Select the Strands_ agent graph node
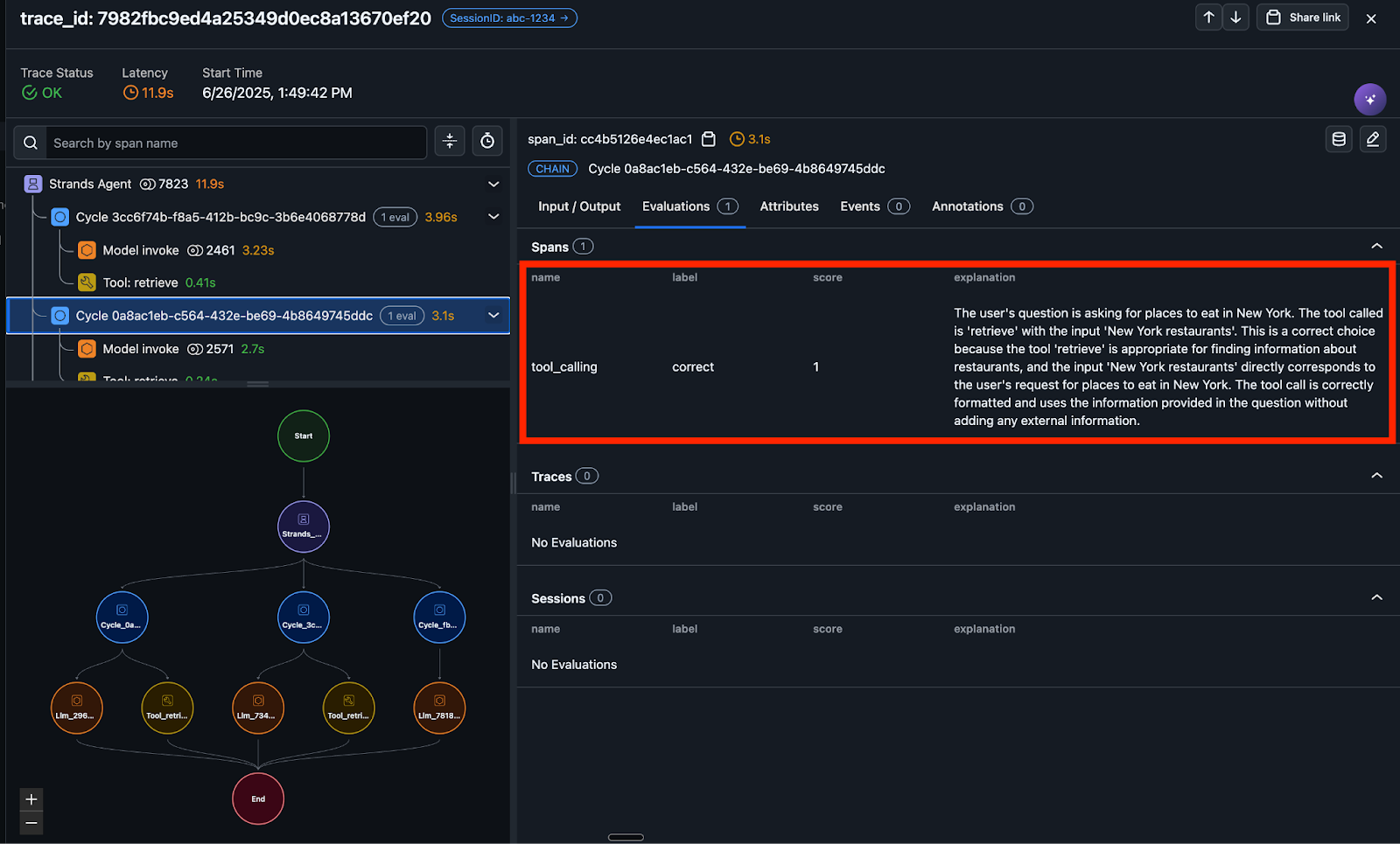 tap(304, 527)
